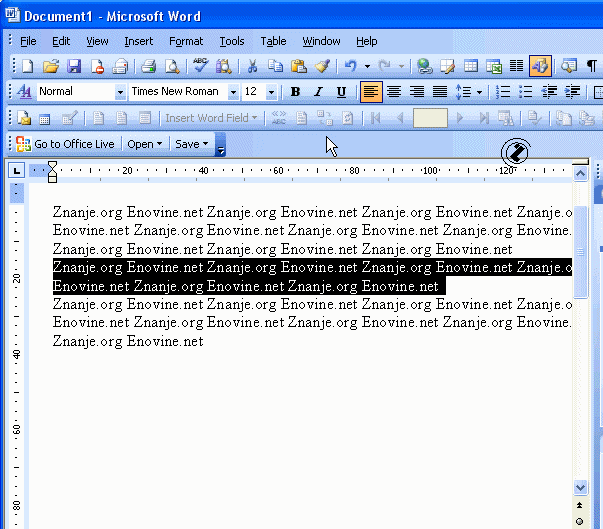Open the Window menu
603x529 pixels.
tap(321, 41)
